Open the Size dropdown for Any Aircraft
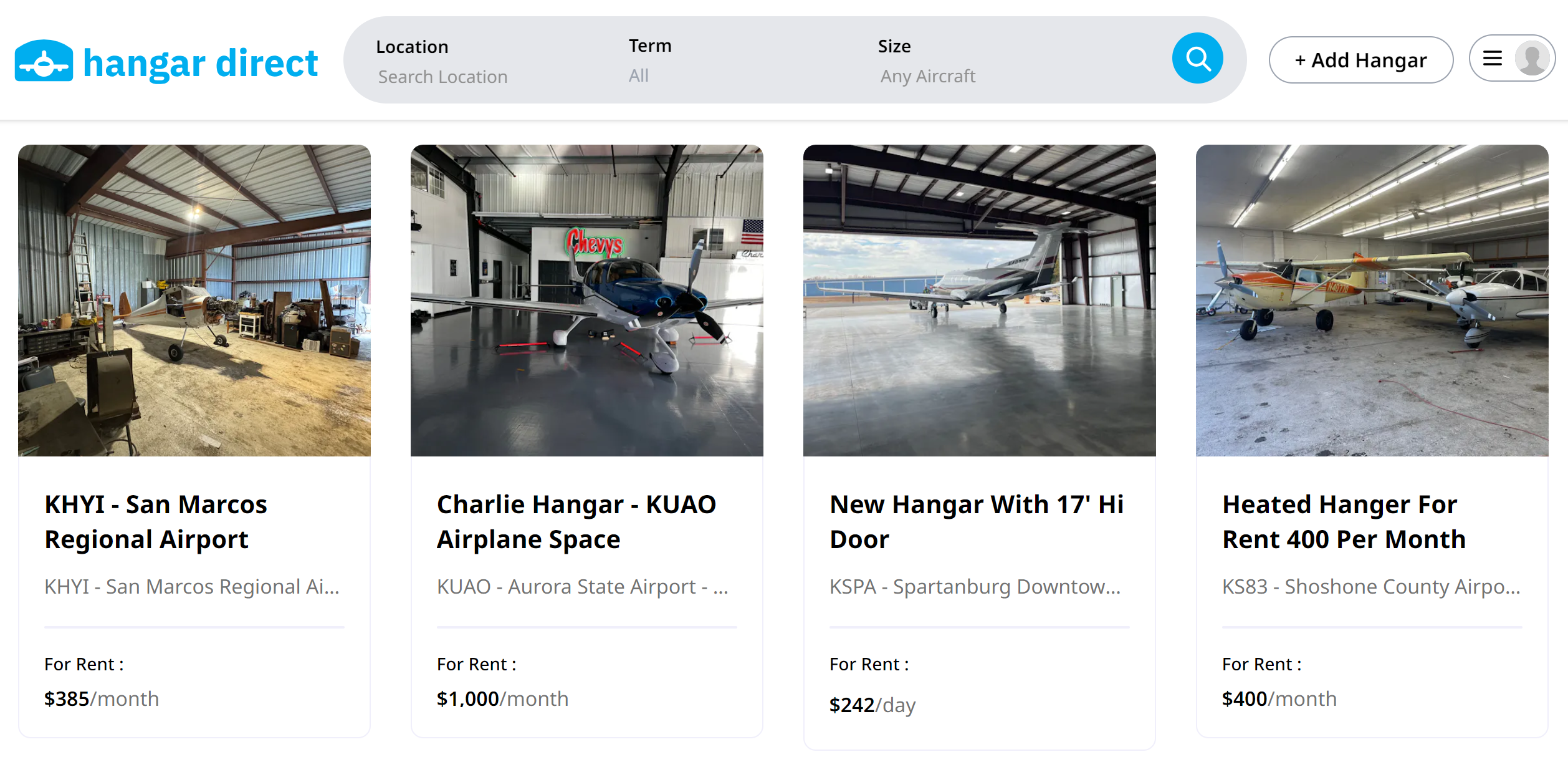 [x=927, y=62]
